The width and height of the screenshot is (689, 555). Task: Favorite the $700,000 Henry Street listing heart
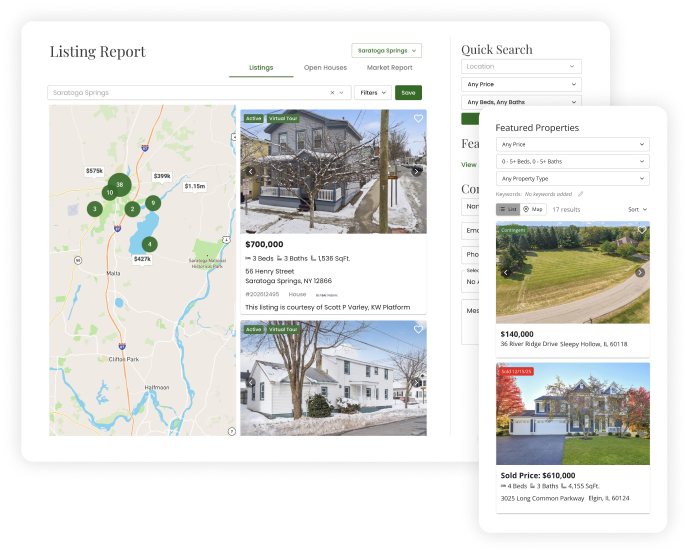coord(418,118)
